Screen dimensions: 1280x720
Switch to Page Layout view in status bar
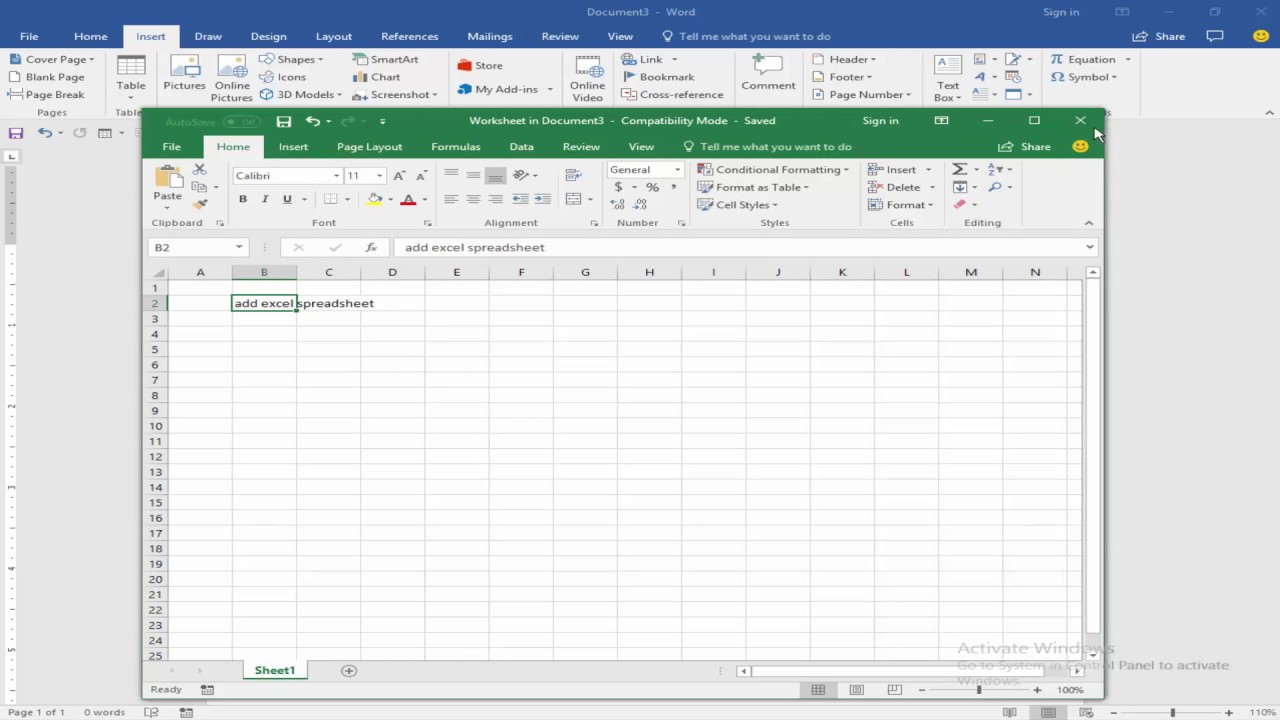(x=856, y=690)
